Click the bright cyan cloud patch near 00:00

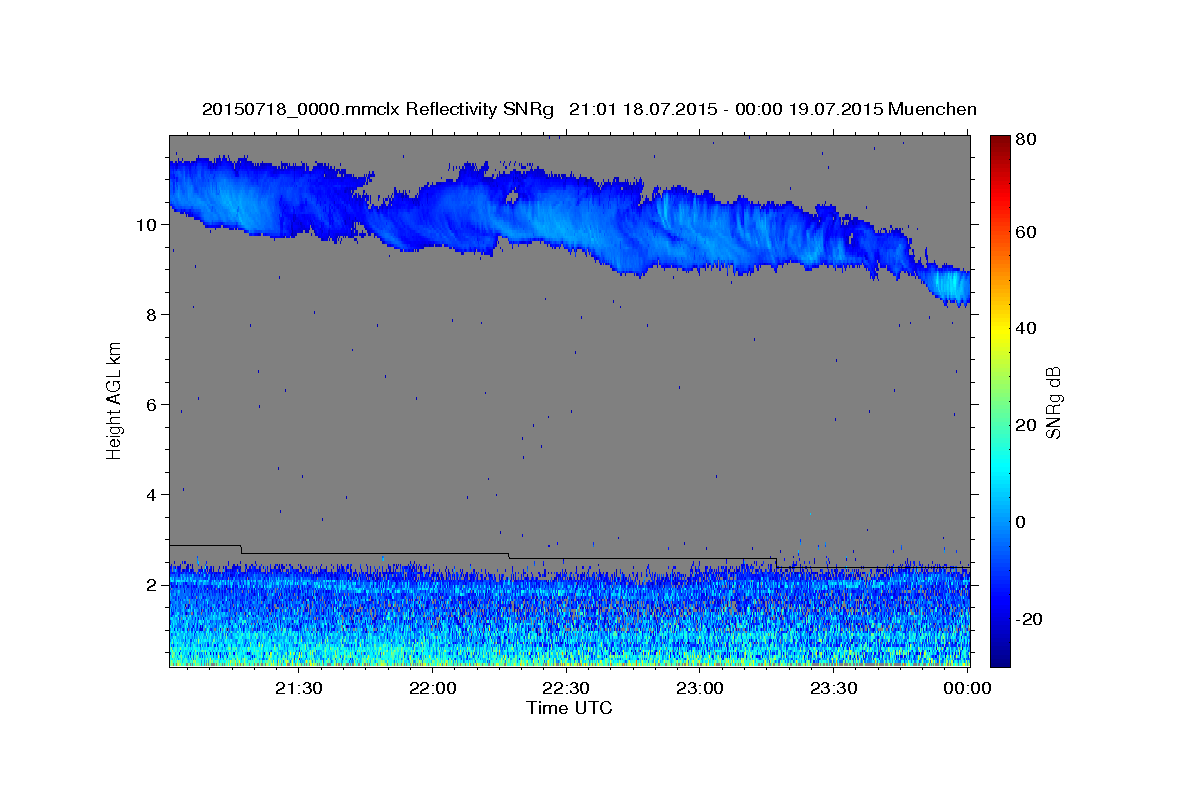(x=951, y=285)
